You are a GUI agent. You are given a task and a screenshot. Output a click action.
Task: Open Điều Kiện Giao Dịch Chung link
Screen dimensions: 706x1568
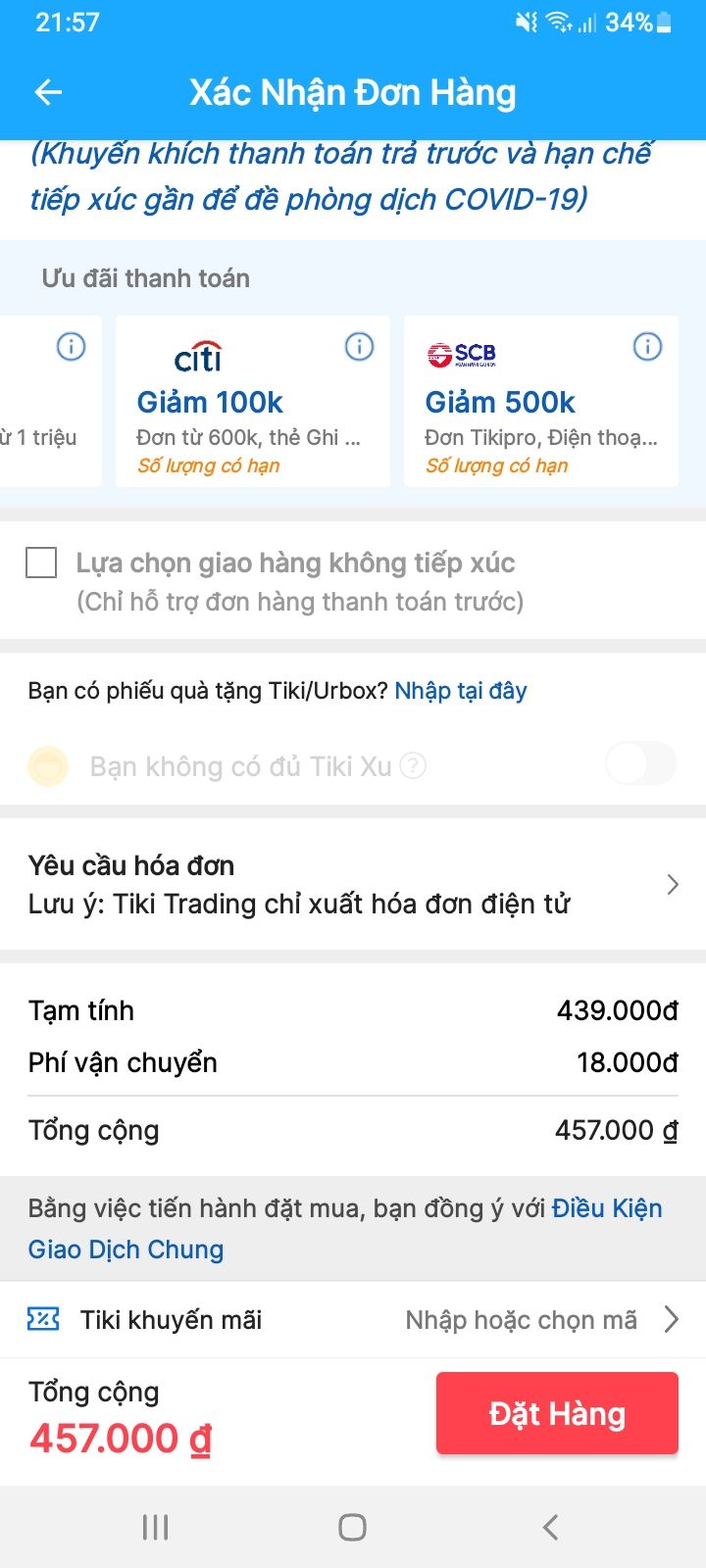coord(606,1208)
